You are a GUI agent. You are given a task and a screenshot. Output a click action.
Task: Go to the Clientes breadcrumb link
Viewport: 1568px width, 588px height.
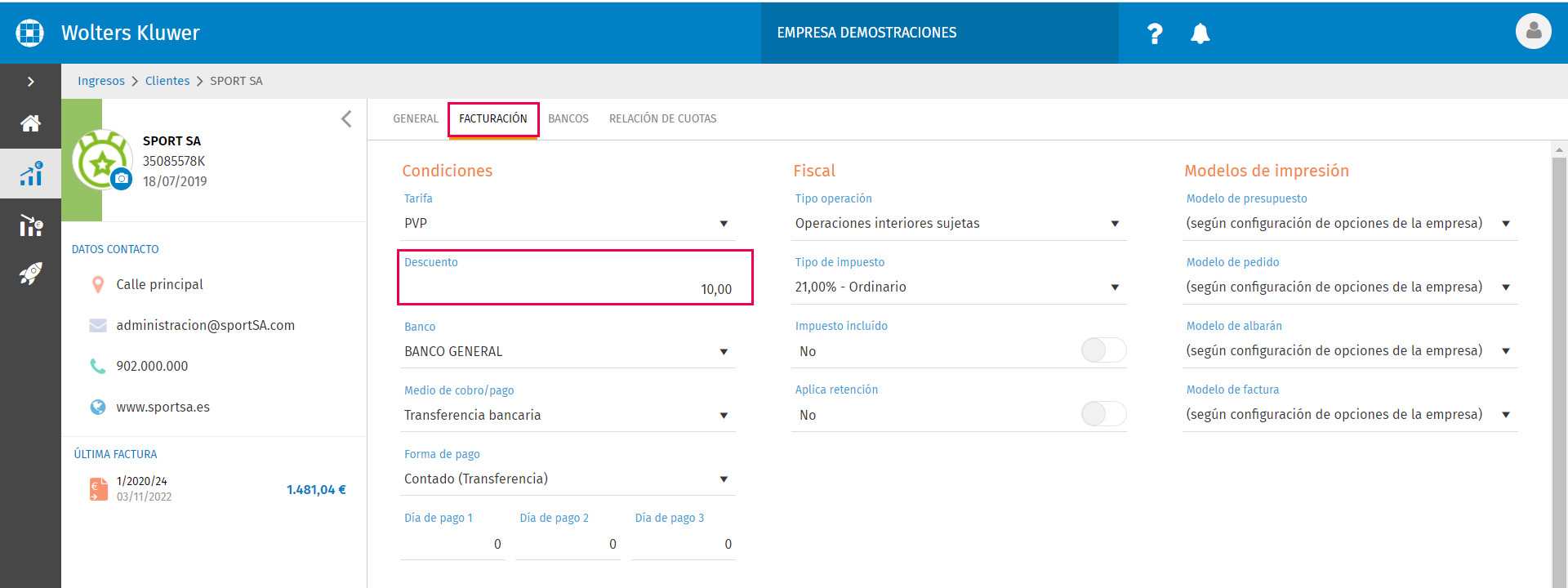coord(167,81)
